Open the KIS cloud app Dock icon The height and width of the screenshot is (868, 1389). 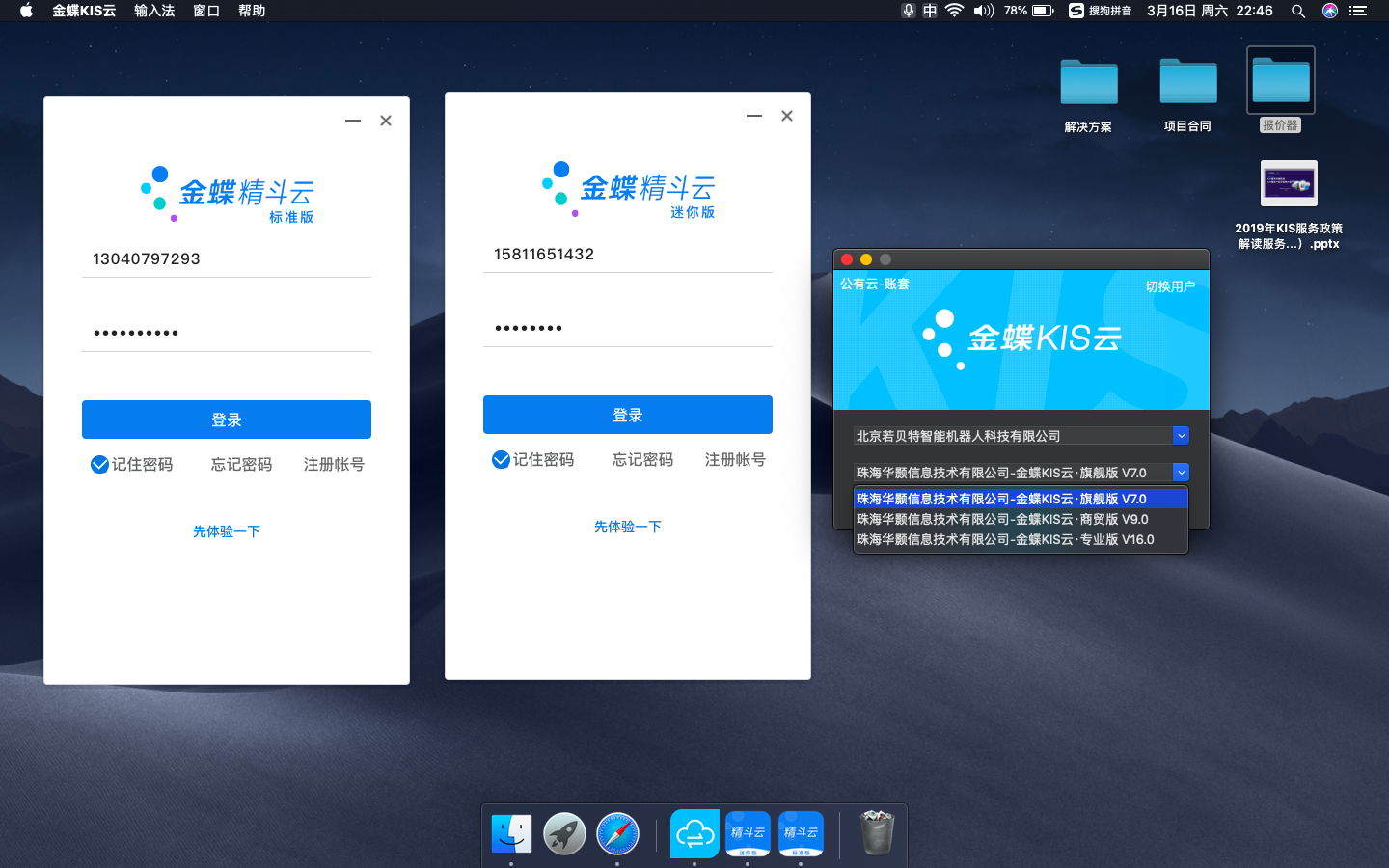tap(694, 834)
